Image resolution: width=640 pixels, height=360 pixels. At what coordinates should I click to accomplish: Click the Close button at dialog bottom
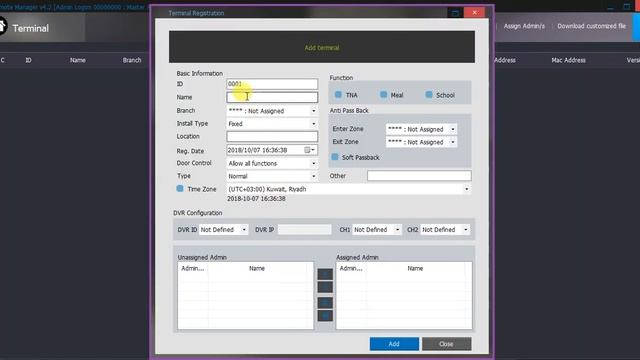(446, 344)
